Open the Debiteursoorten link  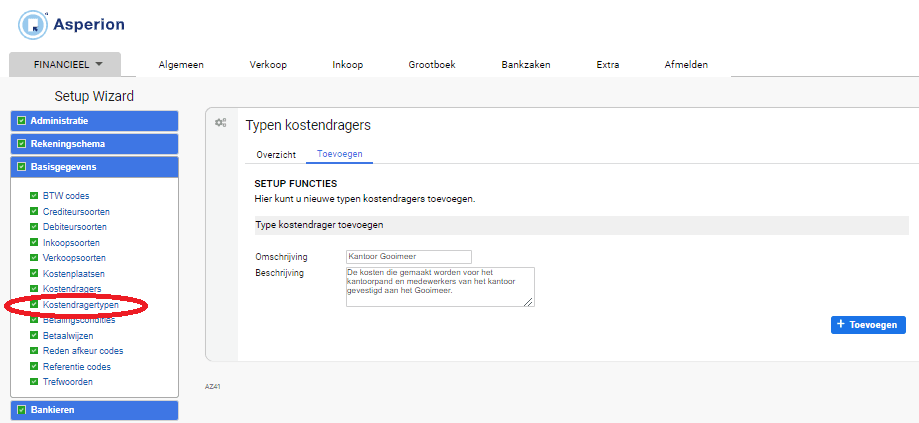[74, 227]
